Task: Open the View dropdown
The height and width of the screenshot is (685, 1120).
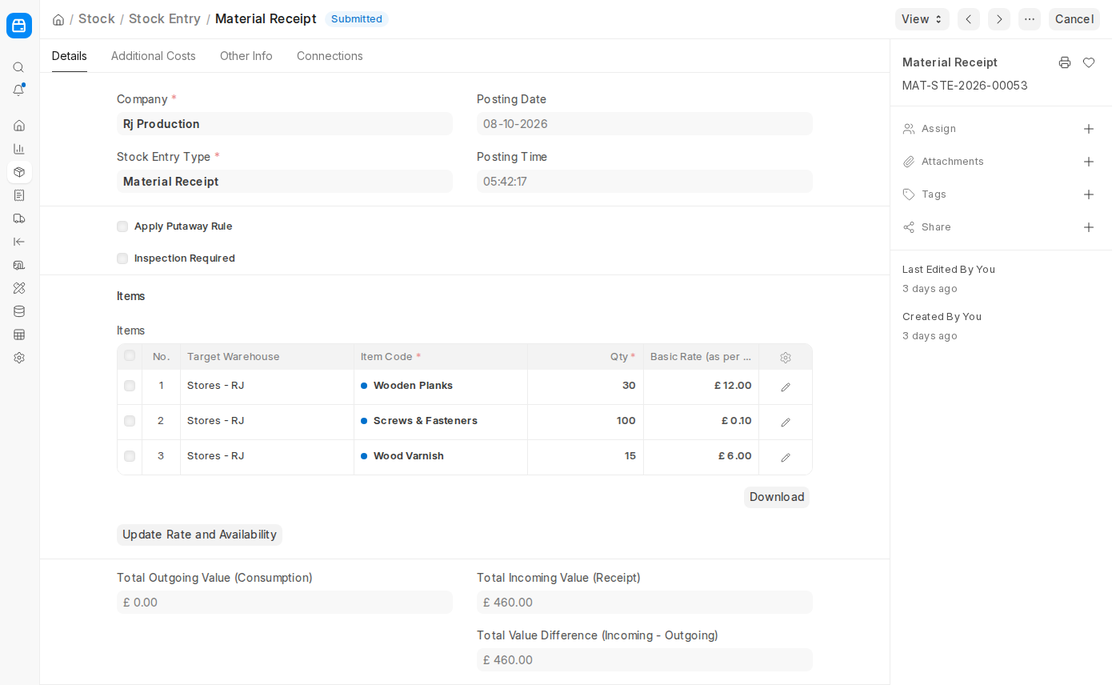Action: tap(921, 19)
